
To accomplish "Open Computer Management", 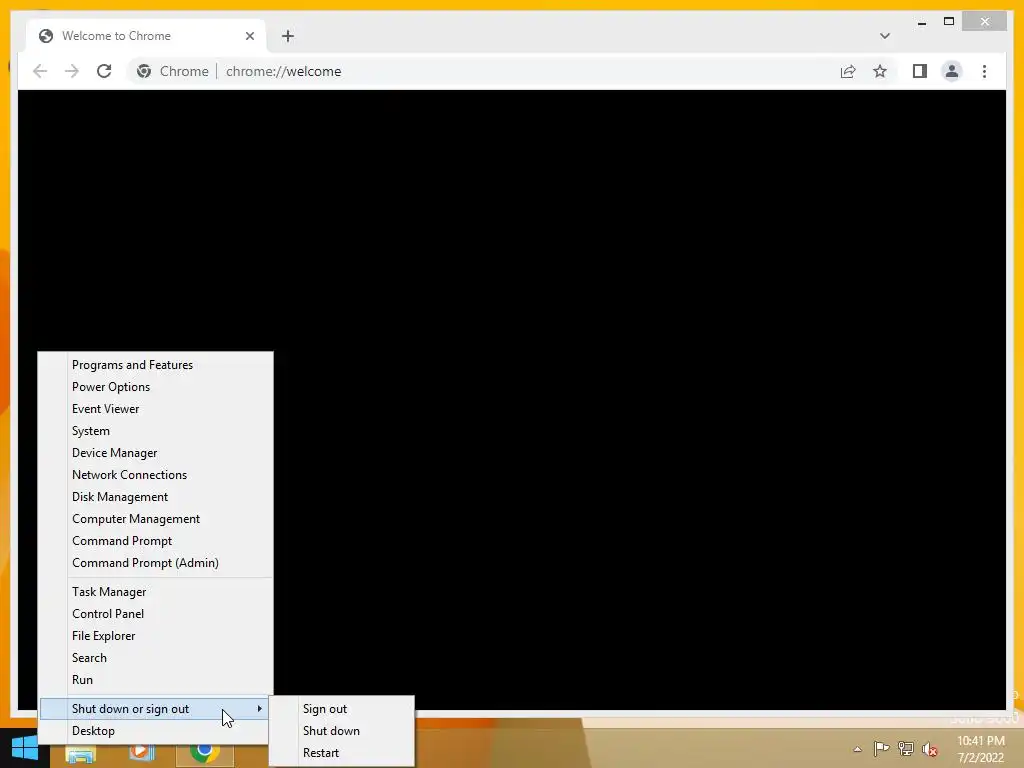I will point(156,519).
